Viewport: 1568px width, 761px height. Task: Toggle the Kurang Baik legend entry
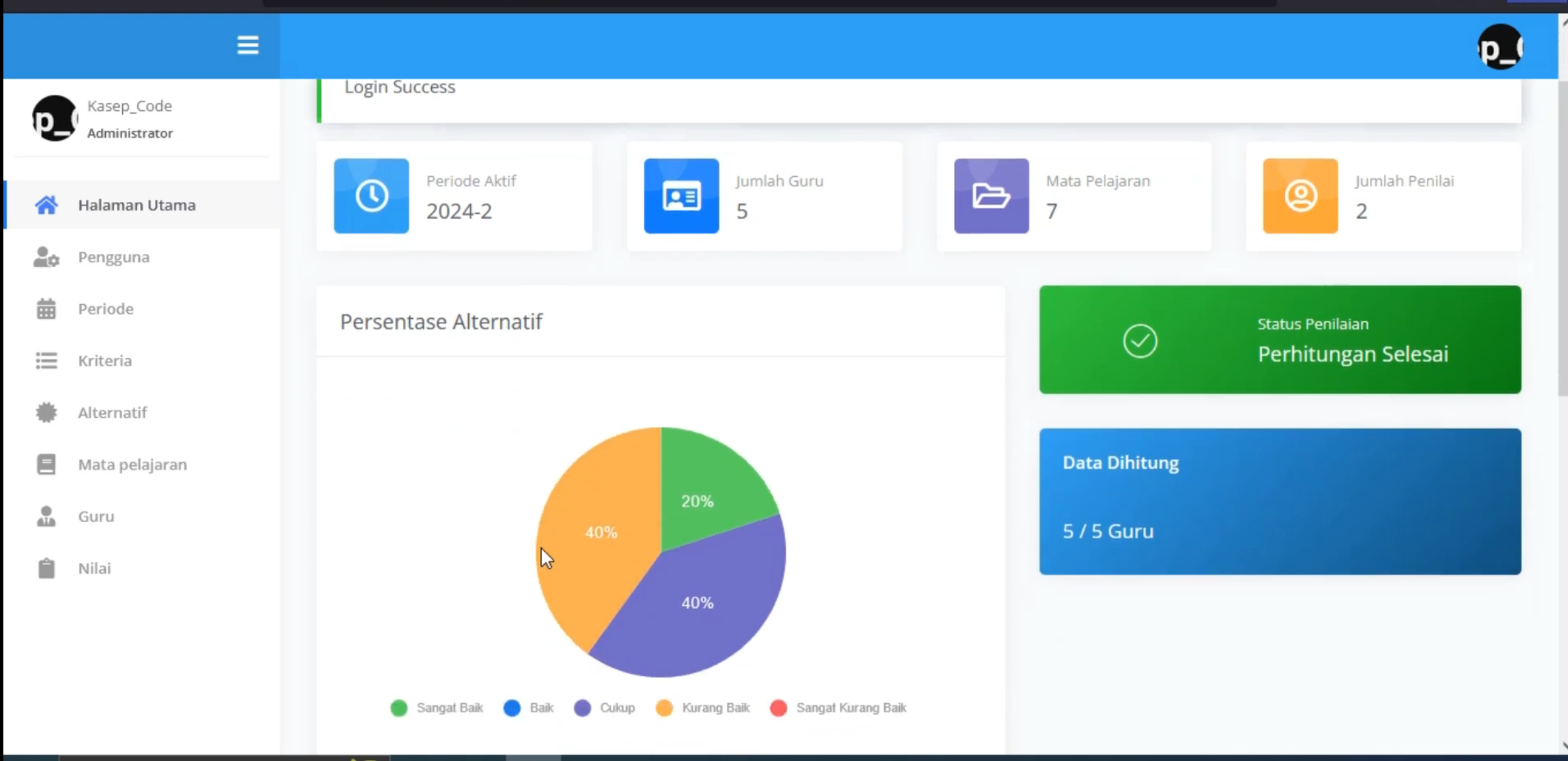tap(703, 708)
